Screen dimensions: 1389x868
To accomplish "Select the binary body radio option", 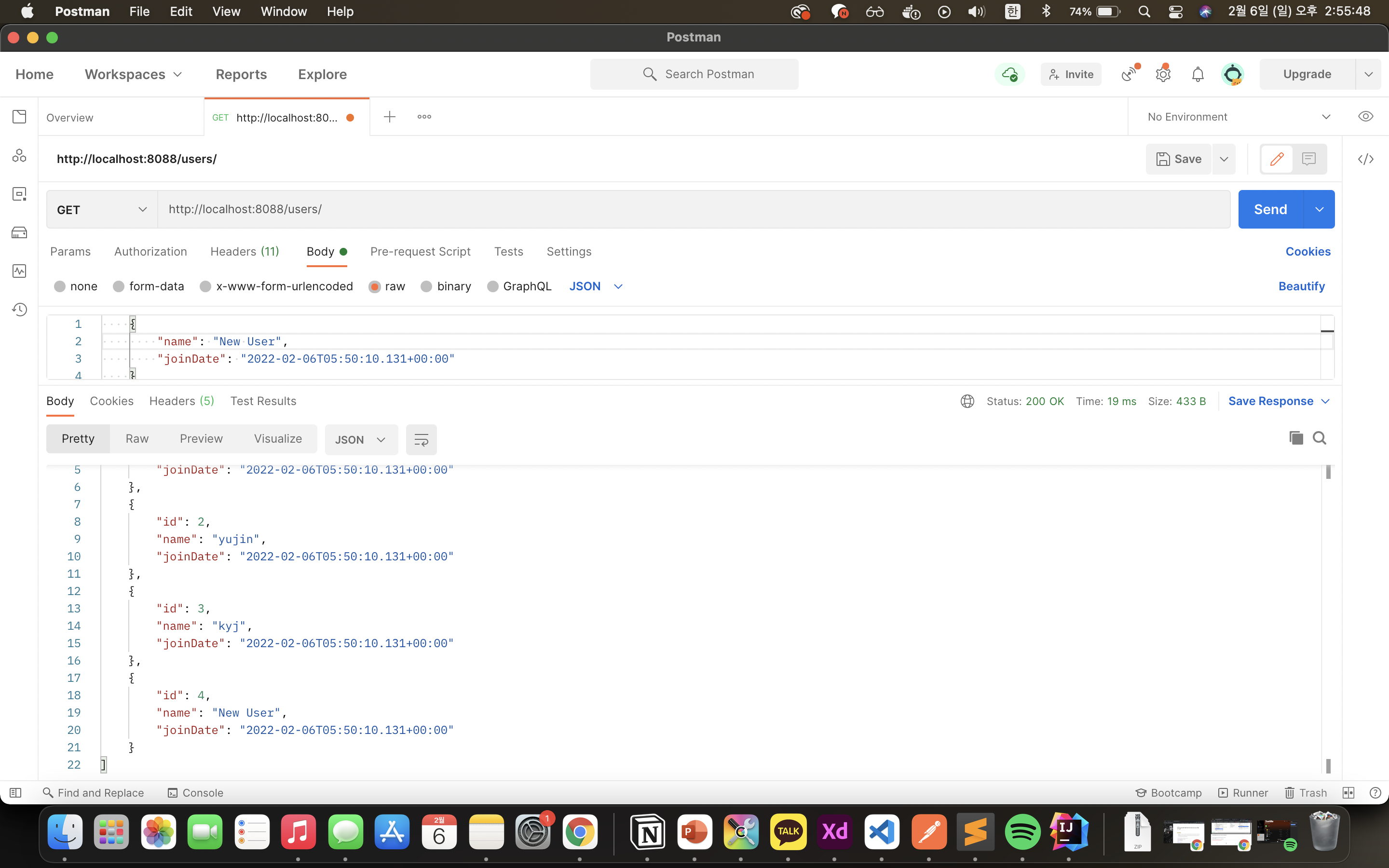I will click(x=426, y=286).
